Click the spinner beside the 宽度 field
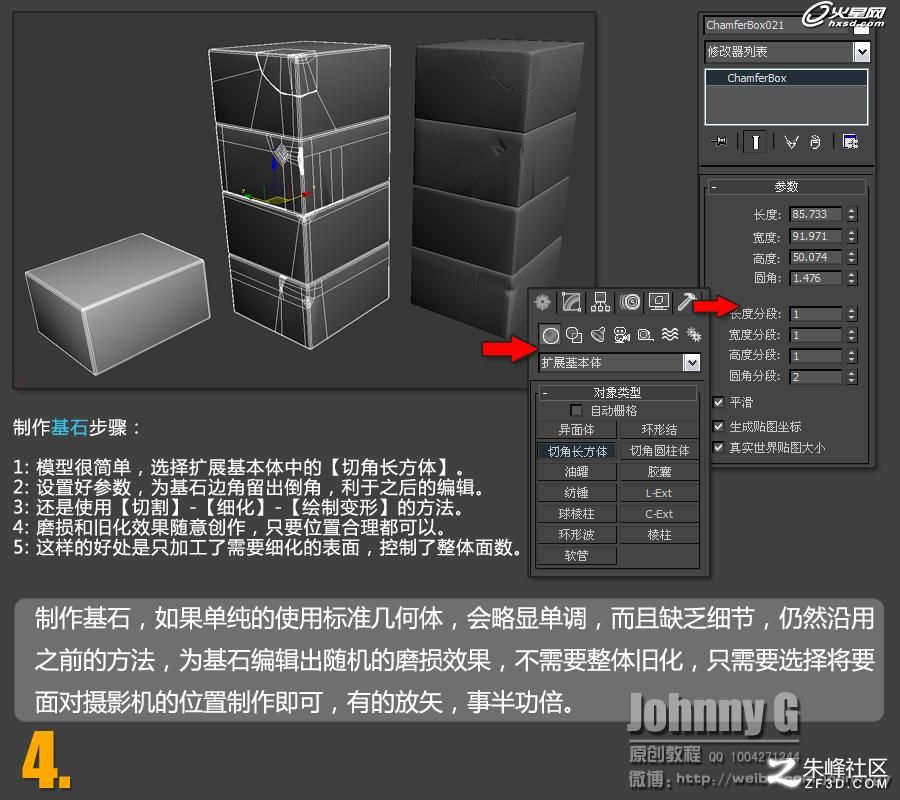 (852, 236)
